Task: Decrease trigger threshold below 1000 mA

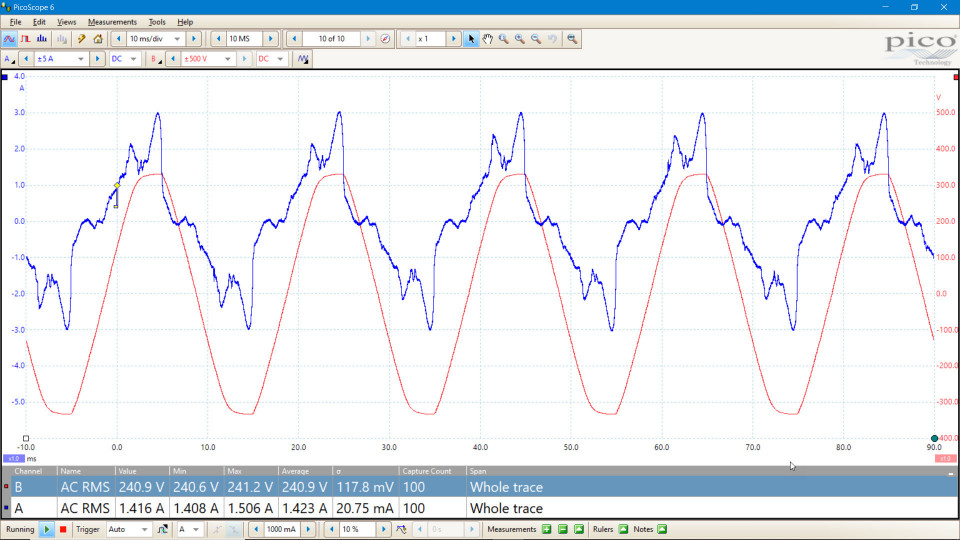Action: 256,529
